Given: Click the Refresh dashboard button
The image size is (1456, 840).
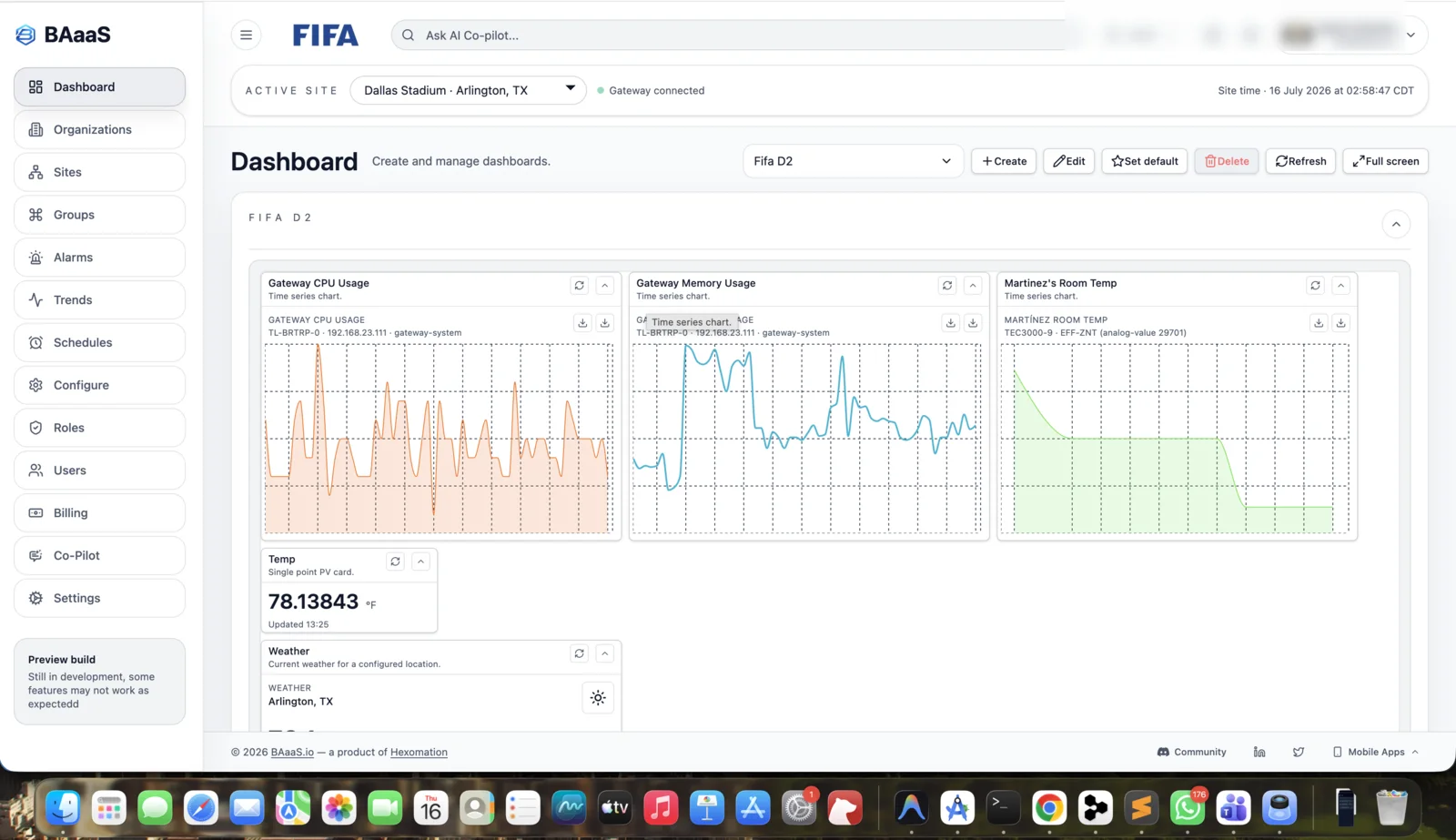Looking at the screenshot, I should [1300, 161].
